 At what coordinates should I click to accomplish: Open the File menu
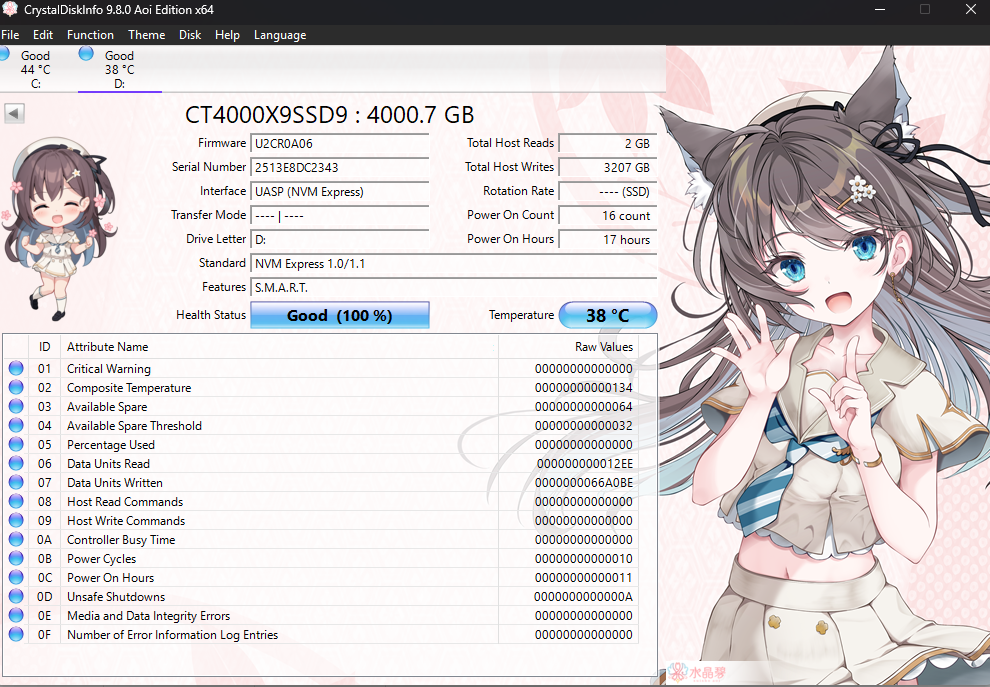click(10, 35)
